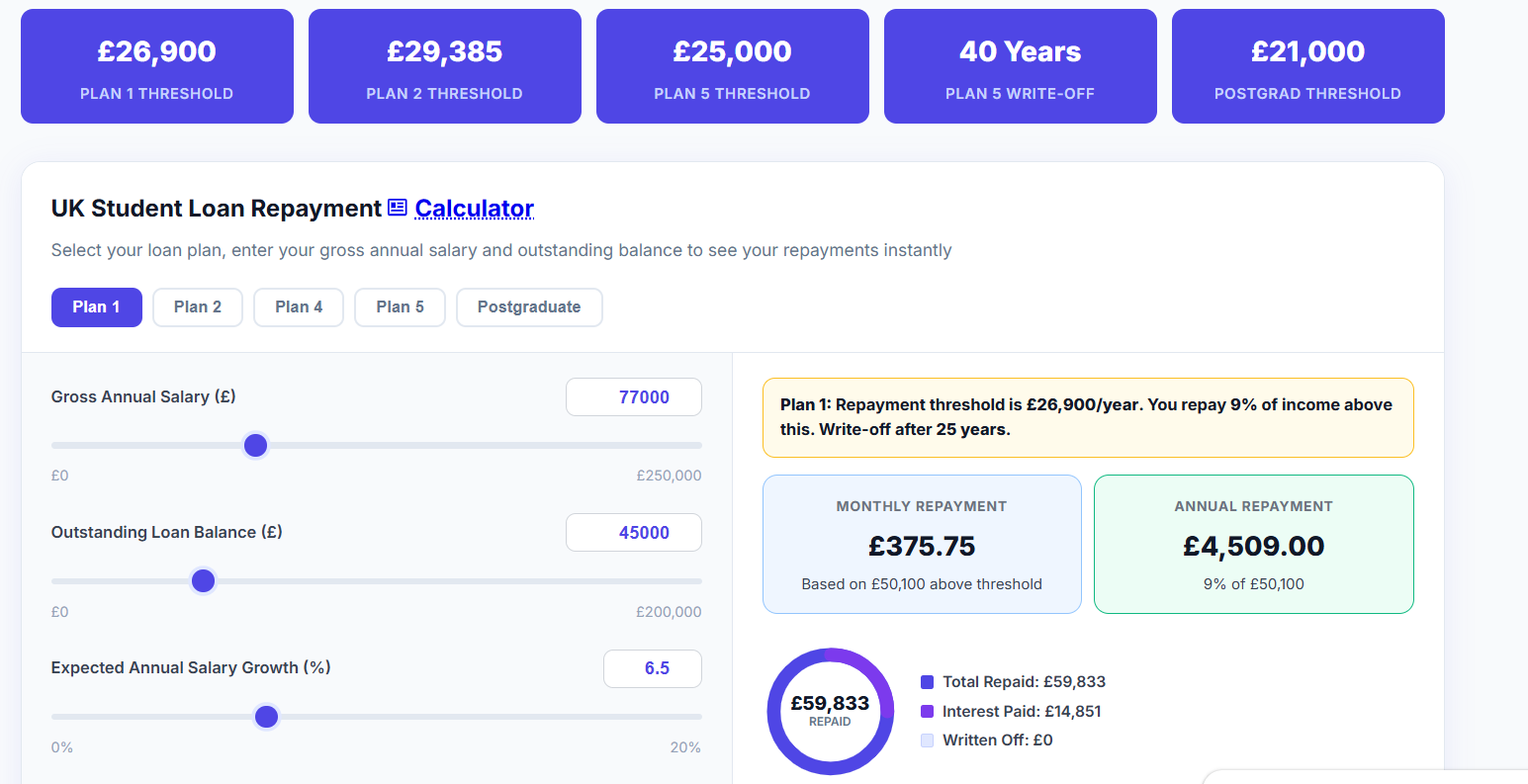Click the '9% of £50,100' text
Image resolution: width=1528 pixels, height=784 pixels.
click(1254, 584)
